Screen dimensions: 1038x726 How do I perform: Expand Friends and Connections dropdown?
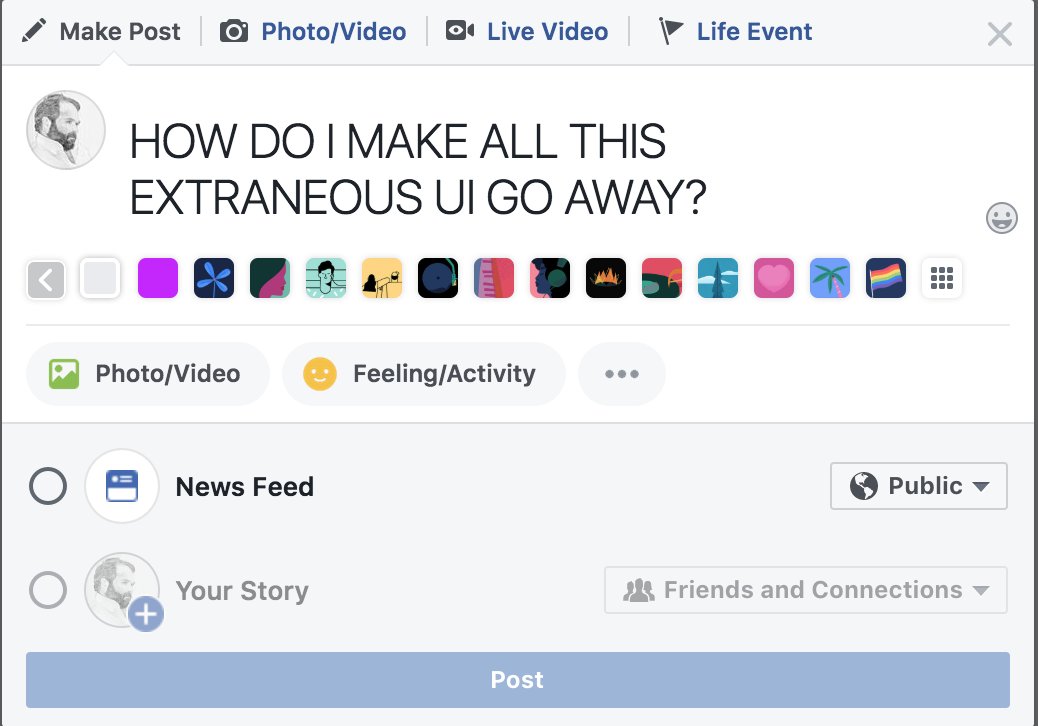(805, 590)
